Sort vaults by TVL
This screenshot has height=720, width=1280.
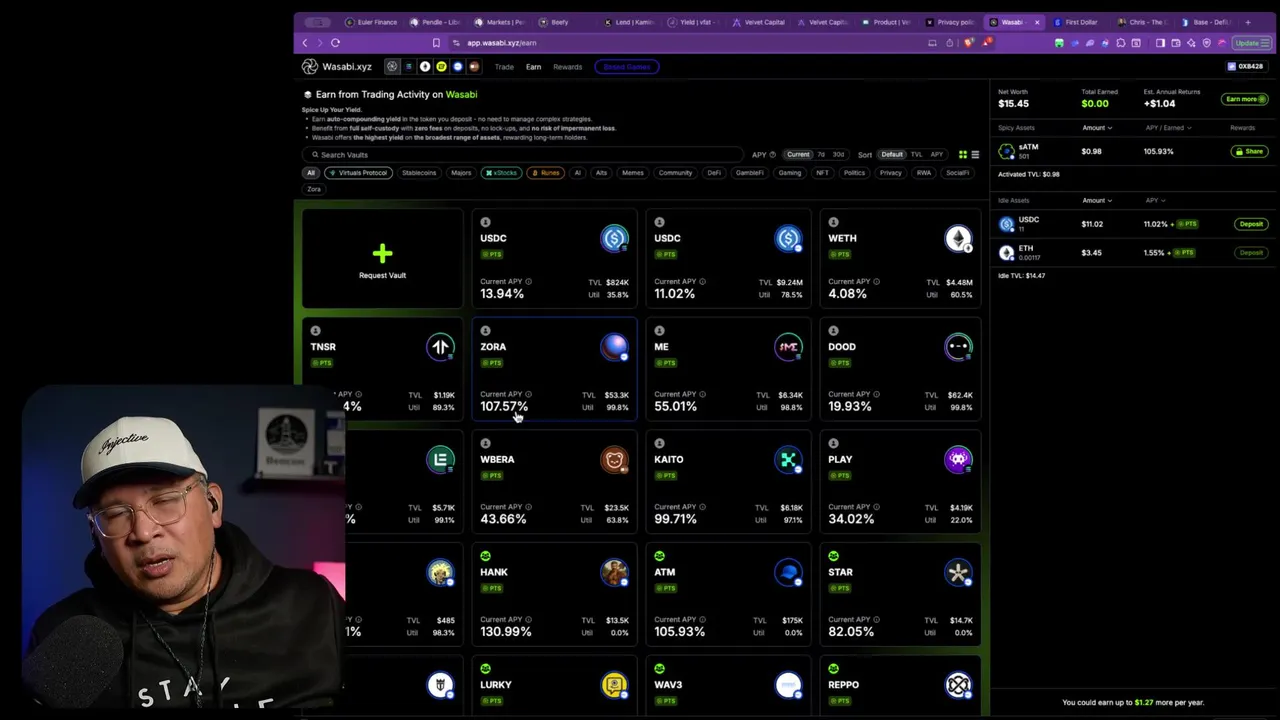916,155
